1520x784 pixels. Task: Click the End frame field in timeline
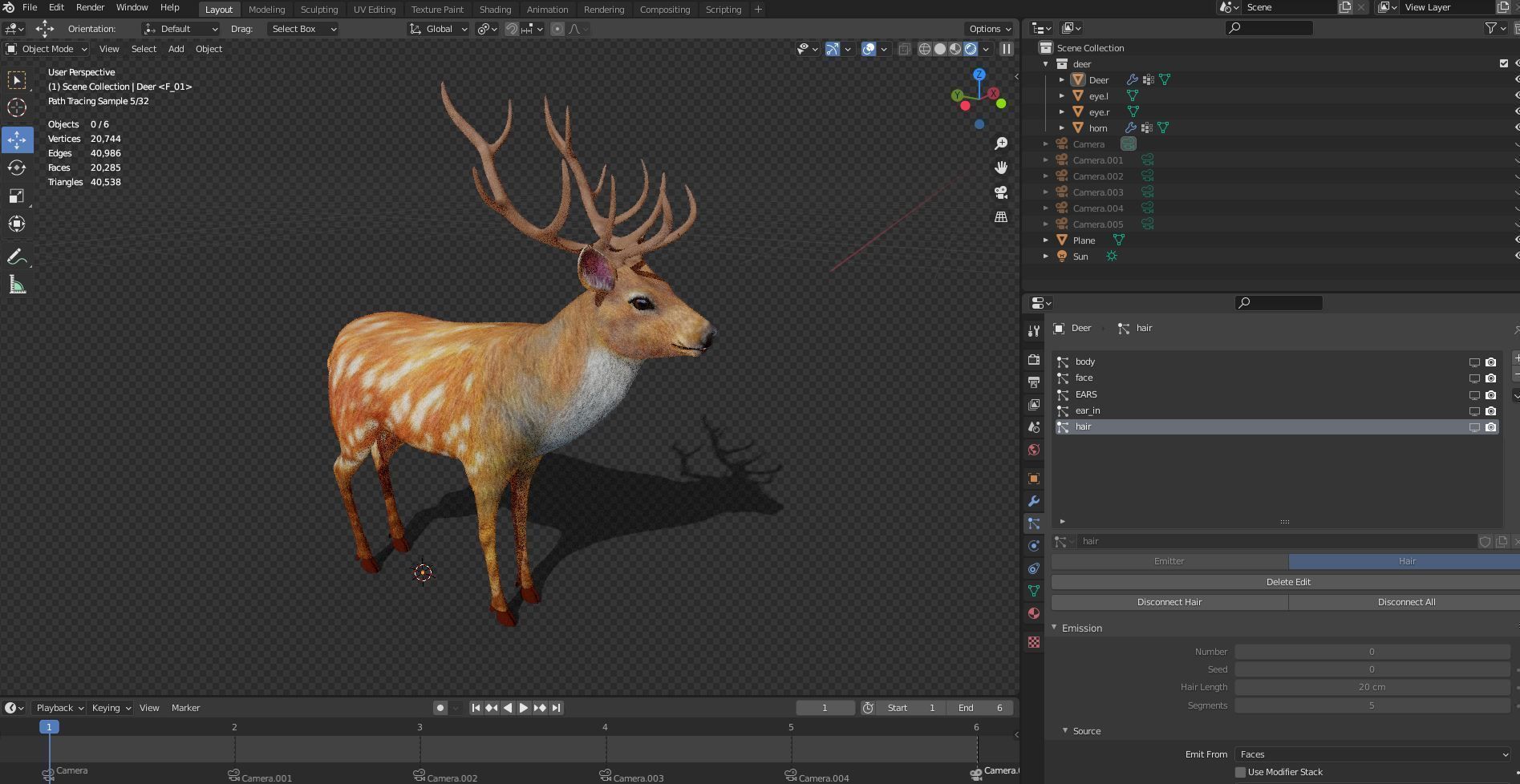point(979,708)
